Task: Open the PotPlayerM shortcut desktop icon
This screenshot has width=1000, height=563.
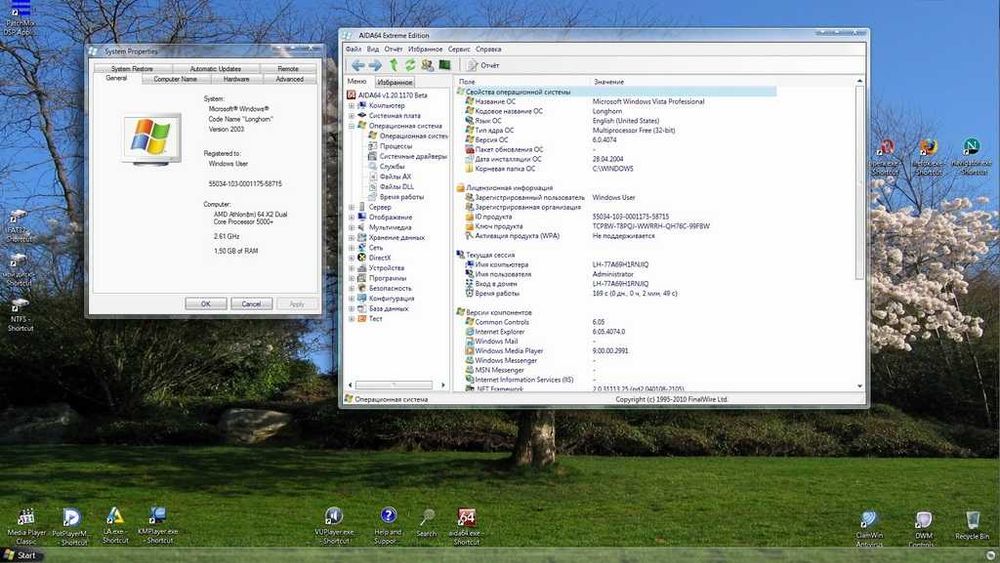Action: click(x=70, y=527)
